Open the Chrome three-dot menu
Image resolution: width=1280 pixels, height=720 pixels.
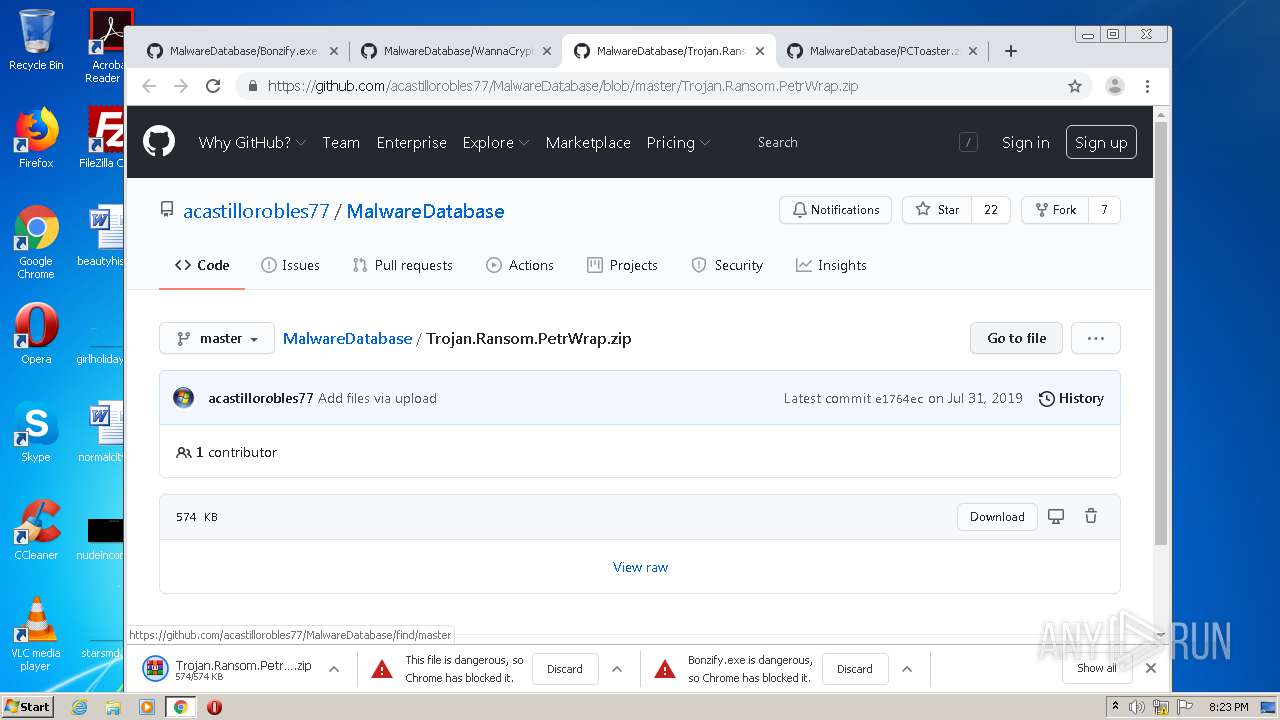point(1147,86)
